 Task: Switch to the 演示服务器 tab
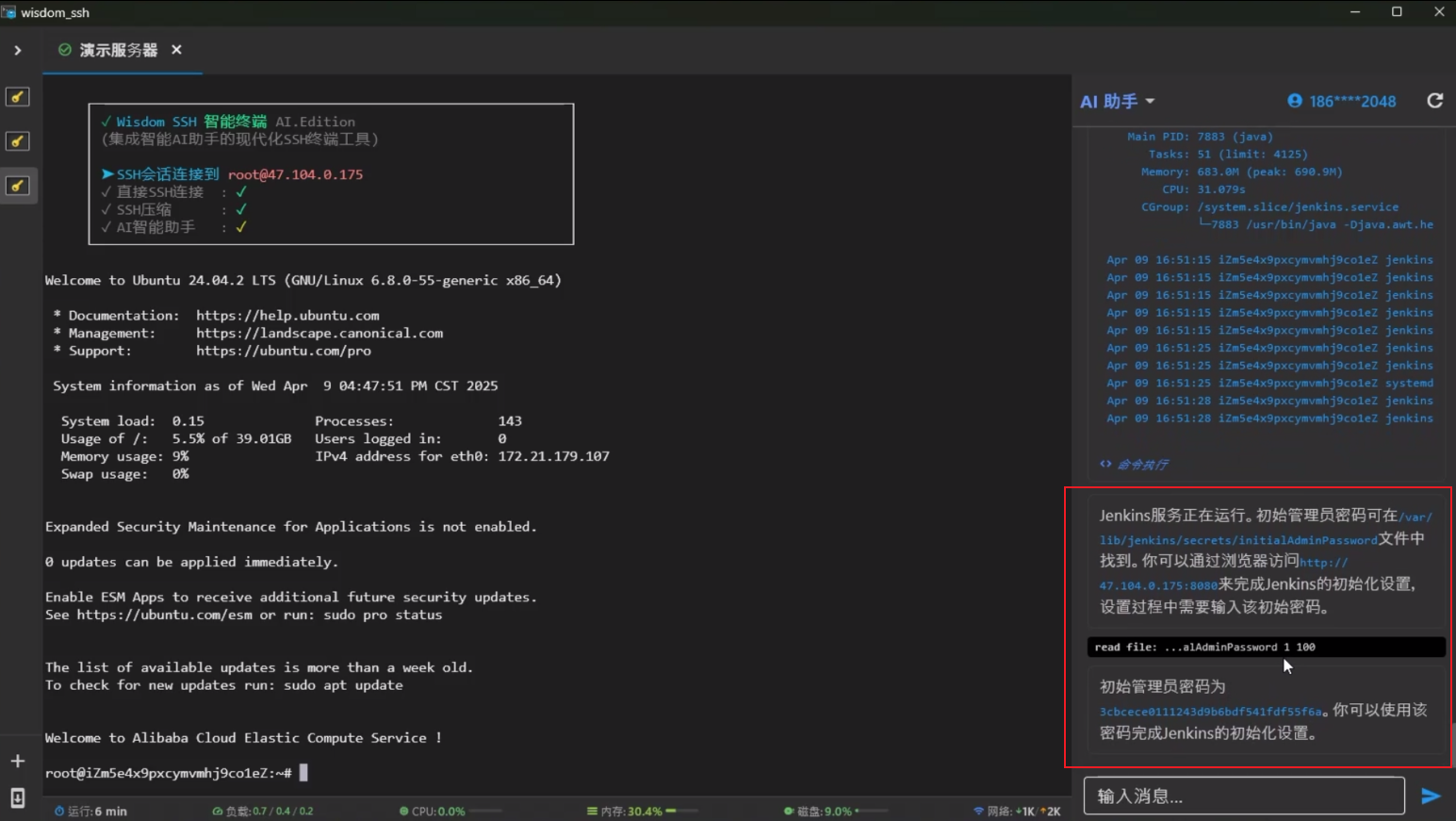[x=118, y=50]
